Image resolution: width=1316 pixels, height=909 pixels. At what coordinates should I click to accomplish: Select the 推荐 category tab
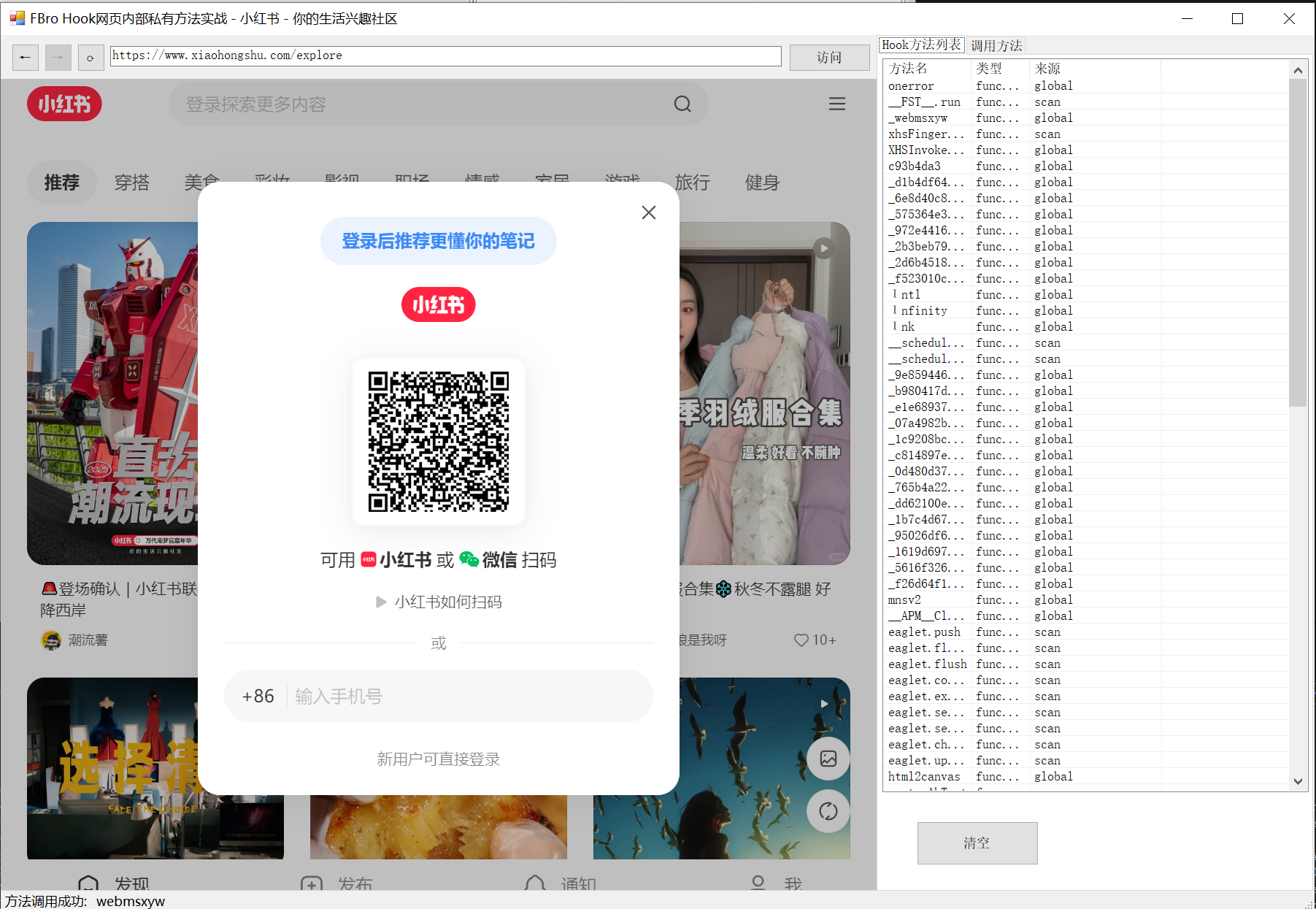[62, 183]
